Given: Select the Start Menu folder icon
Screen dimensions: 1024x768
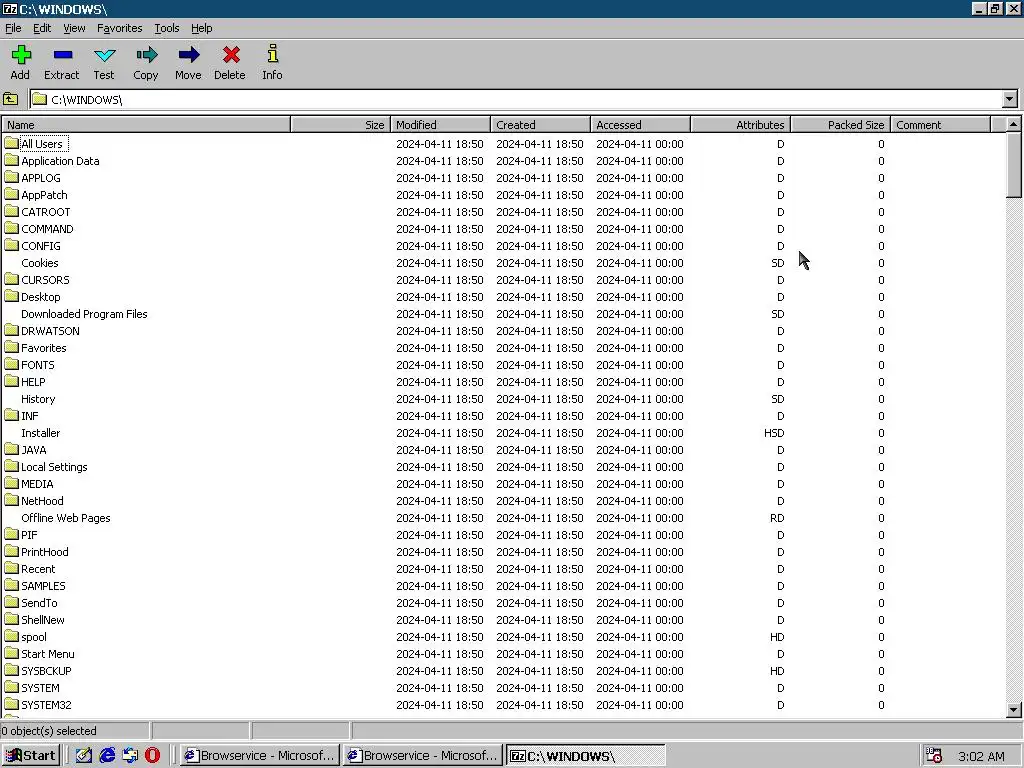Looking at the screenshot, I should [11, 654].
